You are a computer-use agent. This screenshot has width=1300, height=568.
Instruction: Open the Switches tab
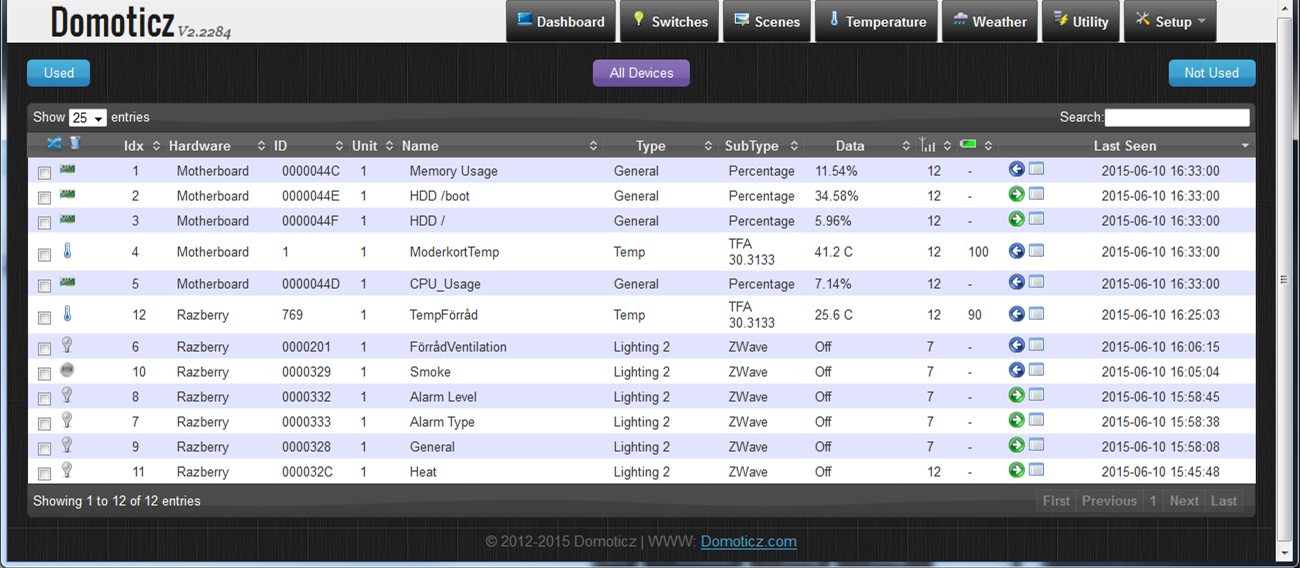669,22
